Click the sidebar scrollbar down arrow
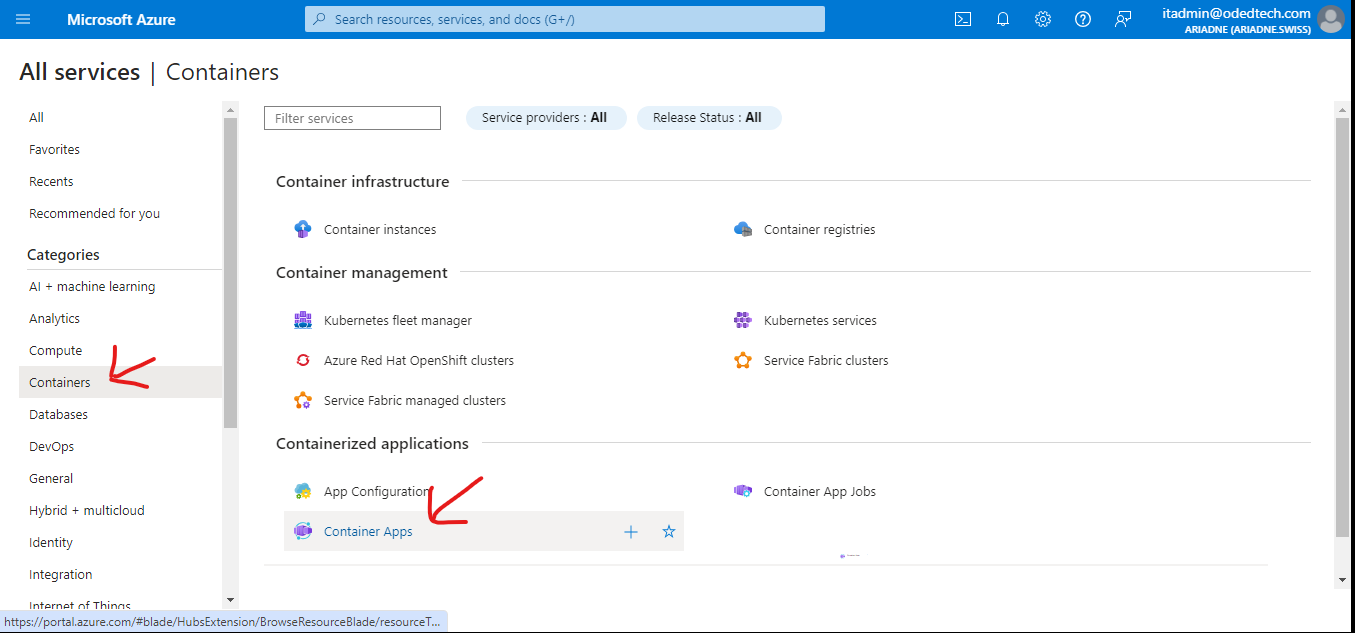The image size is (1355, 633). (x=231, y=599)
